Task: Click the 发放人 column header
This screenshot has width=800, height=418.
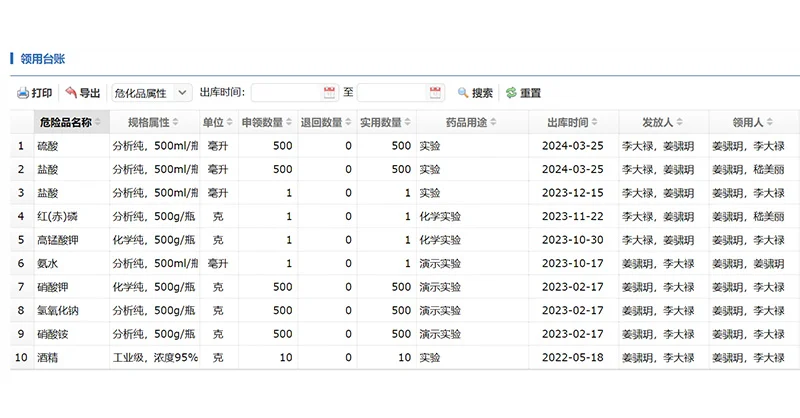Action: tap(658, 122)
